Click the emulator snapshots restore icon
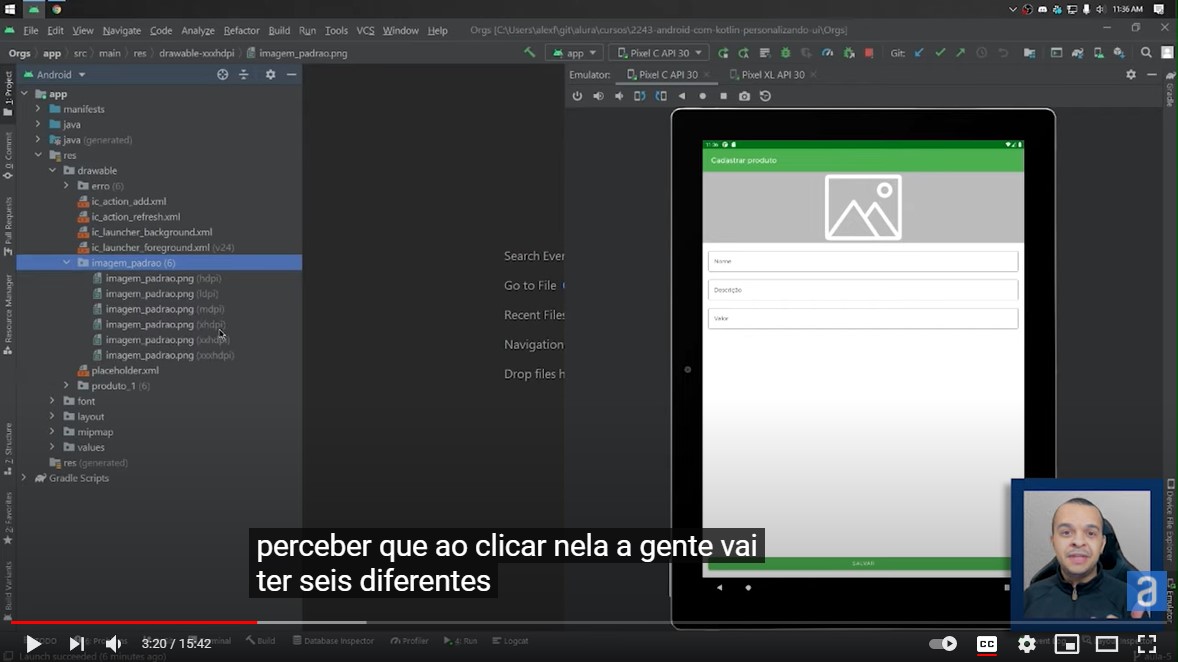 pyautogui.click(x=765, y=96)
